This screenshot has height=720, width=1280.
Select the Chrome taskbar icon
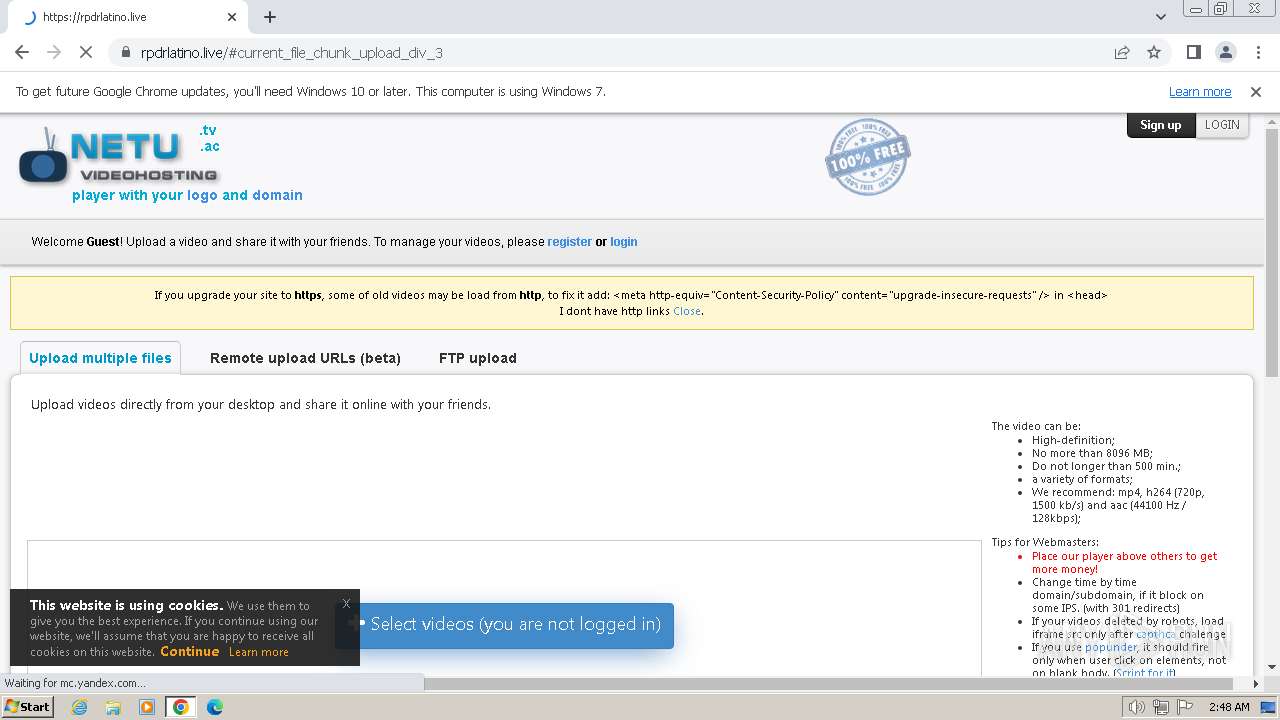click(x=180, y=707)
